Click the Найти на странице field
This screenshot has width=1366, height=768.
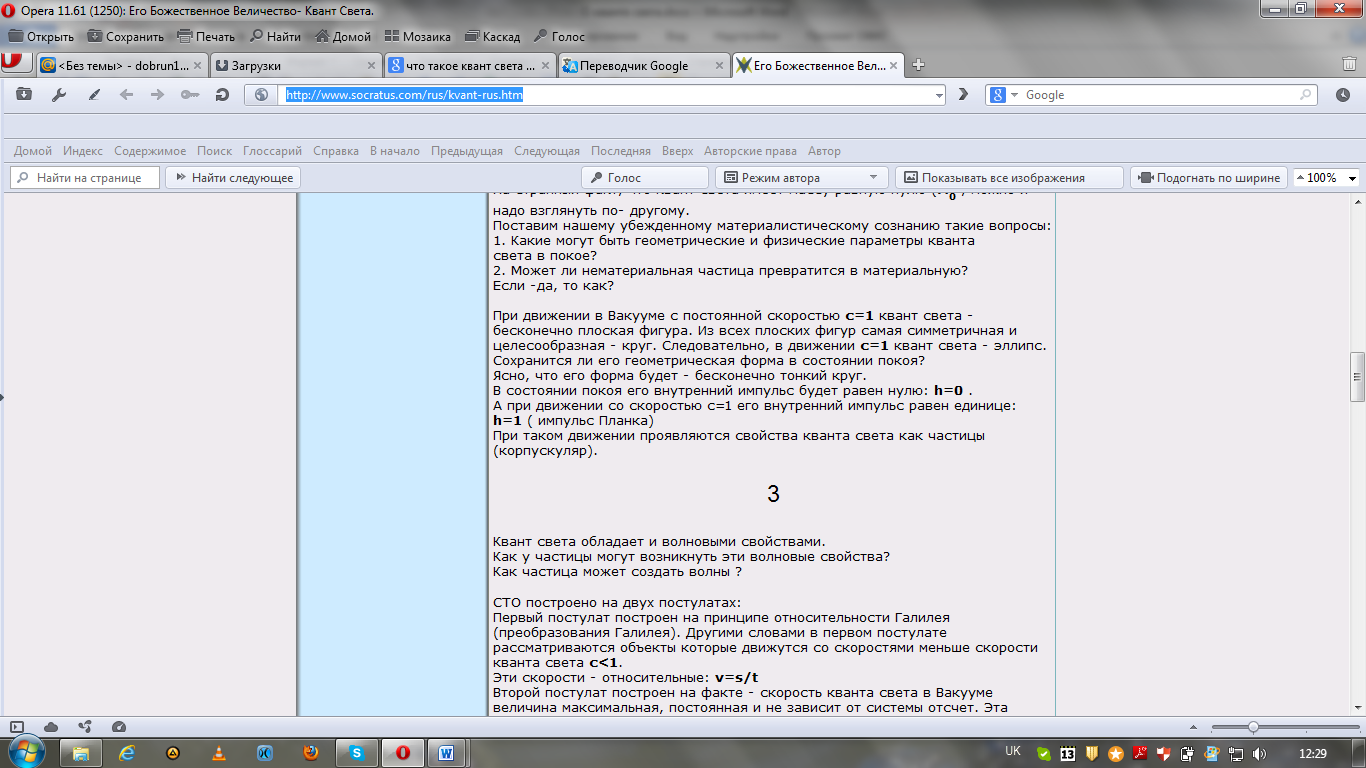point(84,178)
